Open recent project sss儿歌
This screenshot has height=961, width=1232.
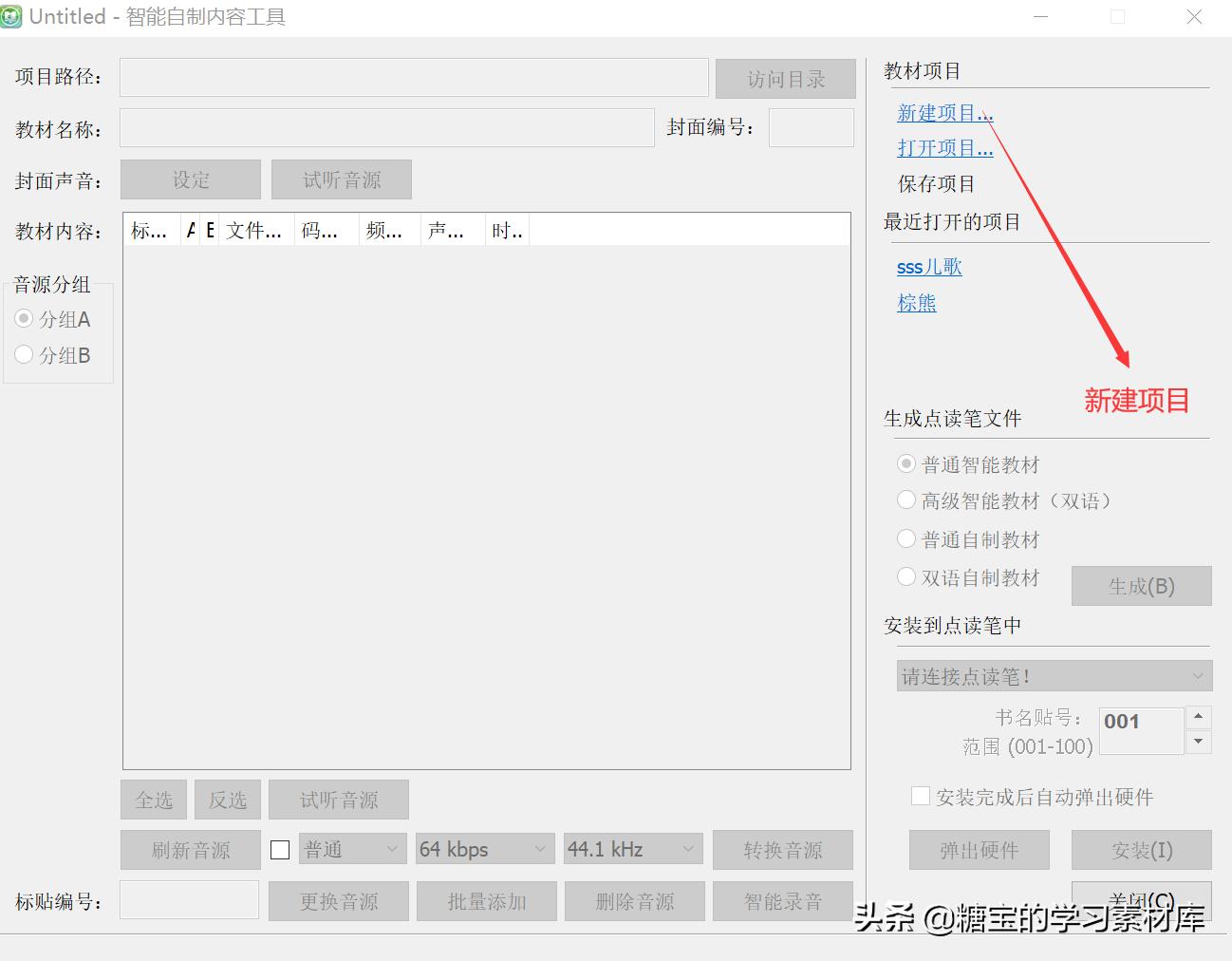pos(928,267)
